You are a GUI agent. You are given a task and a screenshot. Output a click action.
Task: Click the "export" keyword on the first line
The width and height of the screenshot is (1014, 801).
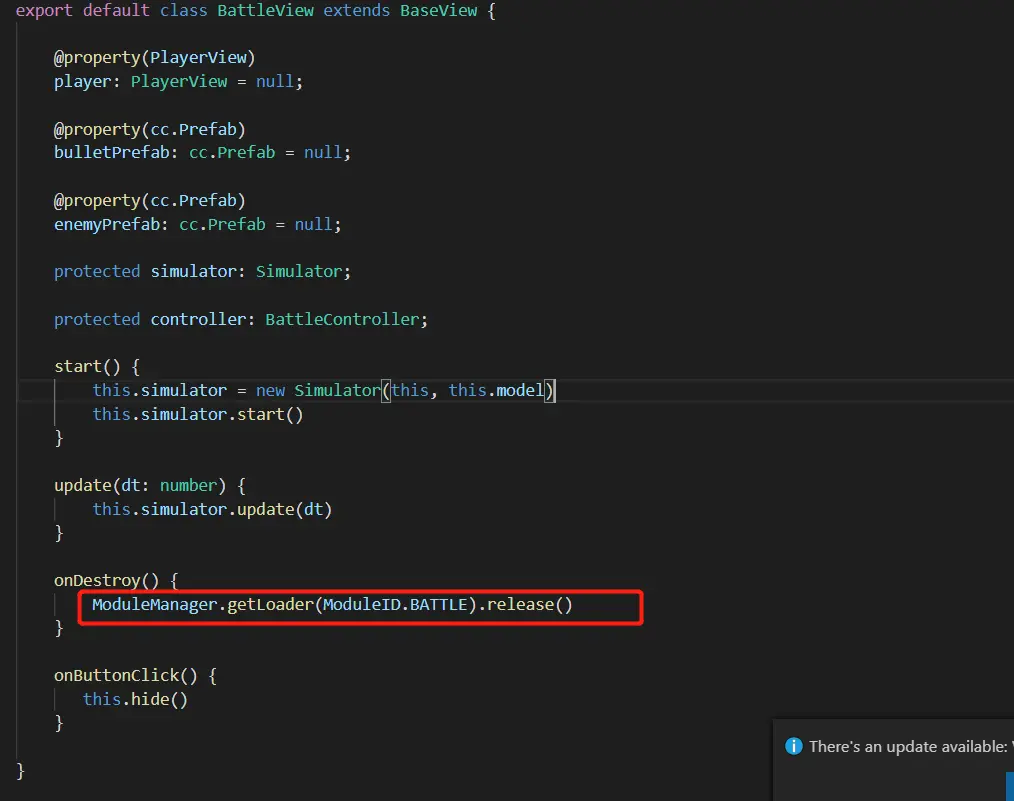[x=44, y=11]
